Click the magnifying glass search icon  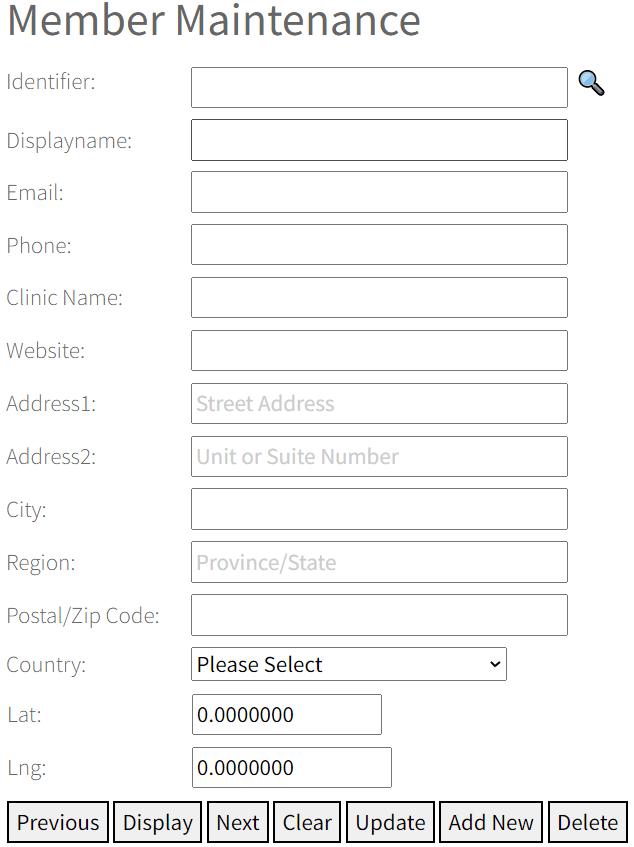(592, 83)
